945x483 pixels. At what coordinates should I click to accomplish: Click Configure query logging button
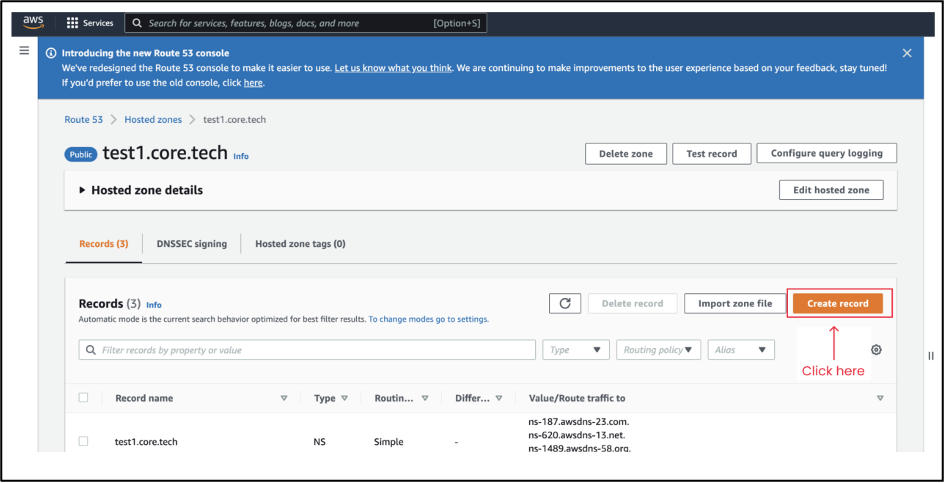[826, 153]
